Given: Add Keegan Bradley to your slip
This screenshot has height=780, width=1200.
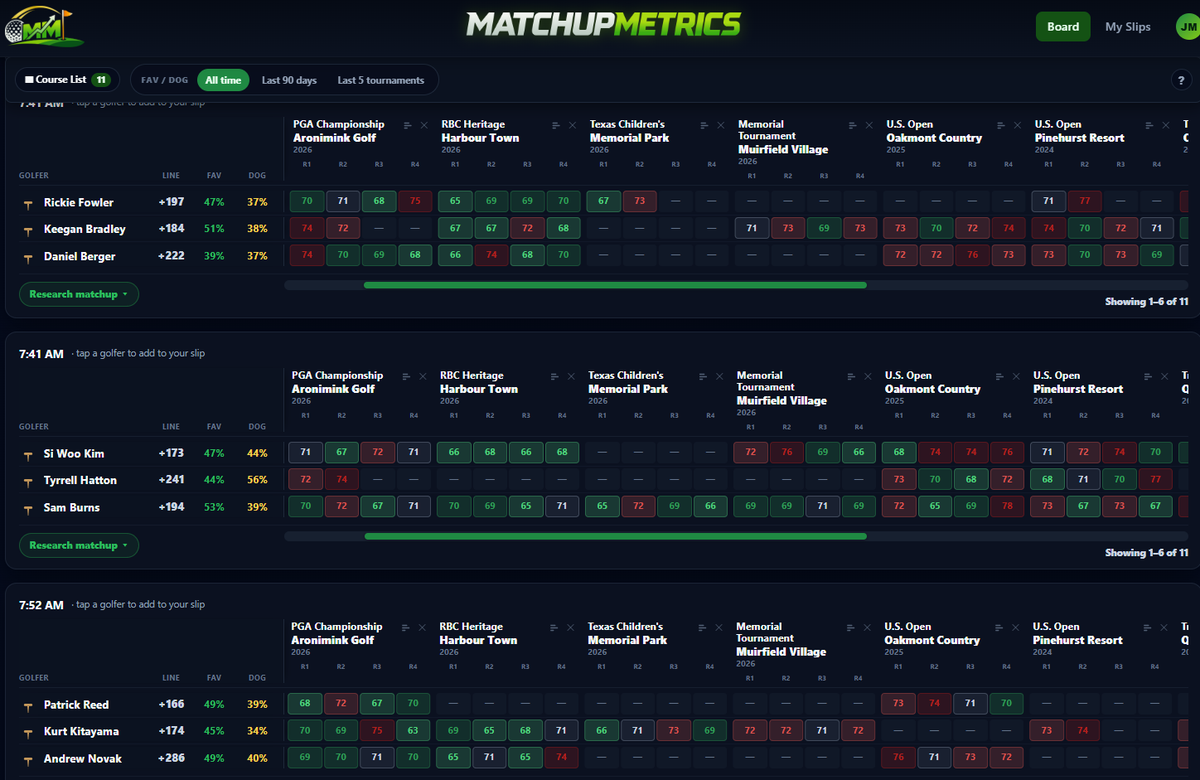Looking at the screenshot, I should (85, 230).
